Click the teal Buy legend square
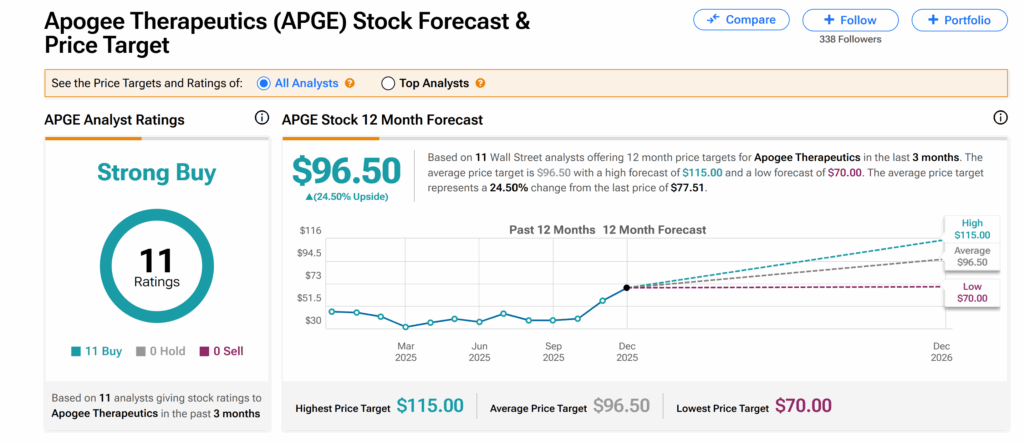1024x444 pixels. click(x=76, y=351)
